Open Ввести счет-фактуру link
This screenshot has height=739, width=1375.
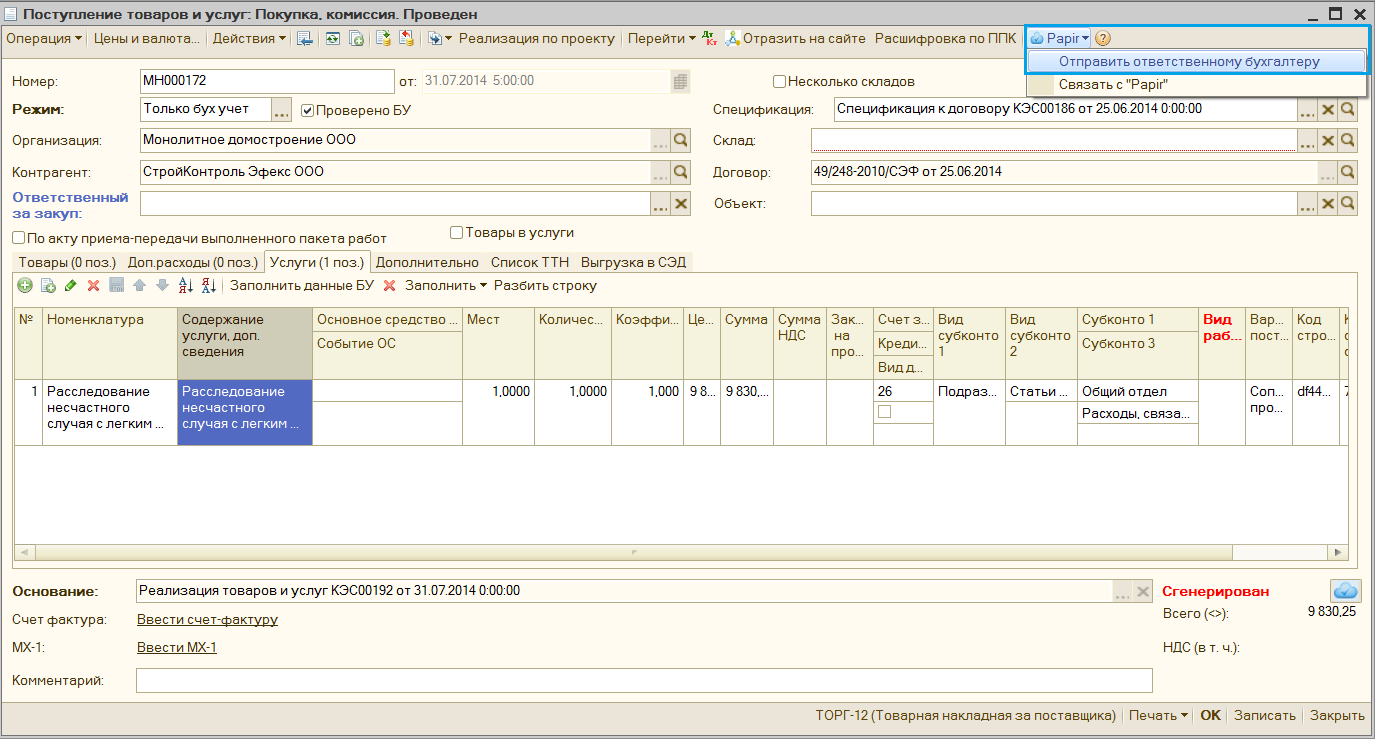207,620
